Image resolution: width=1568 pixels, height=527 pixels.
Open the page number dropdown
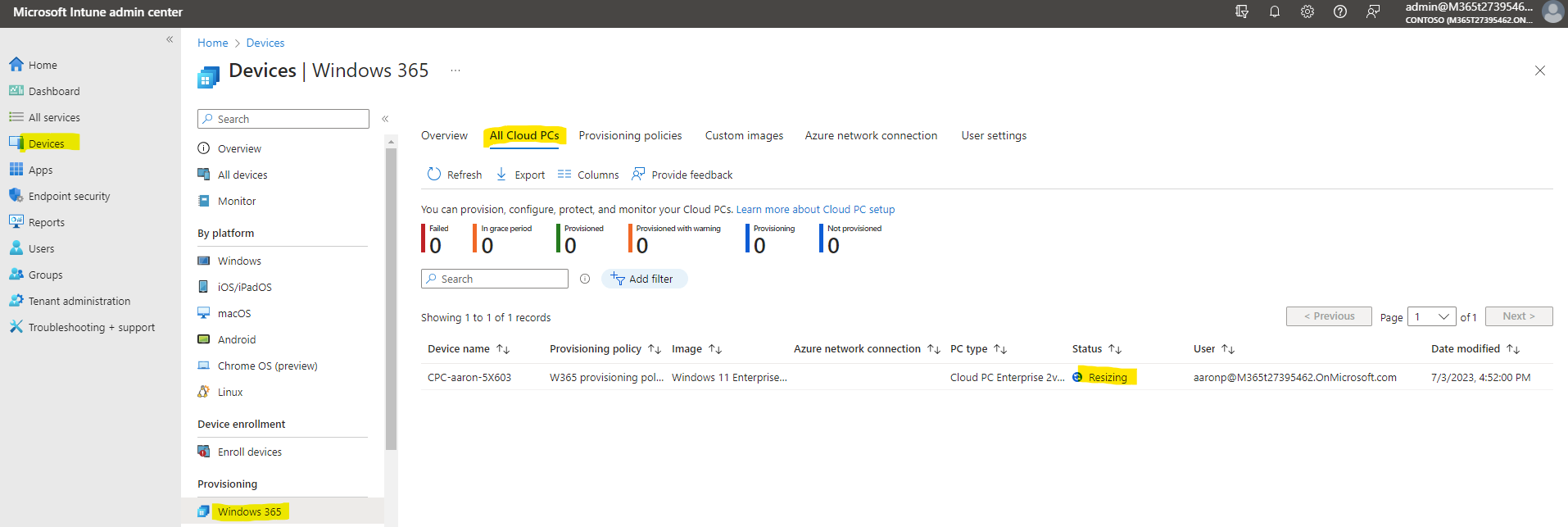[1431, 316]
